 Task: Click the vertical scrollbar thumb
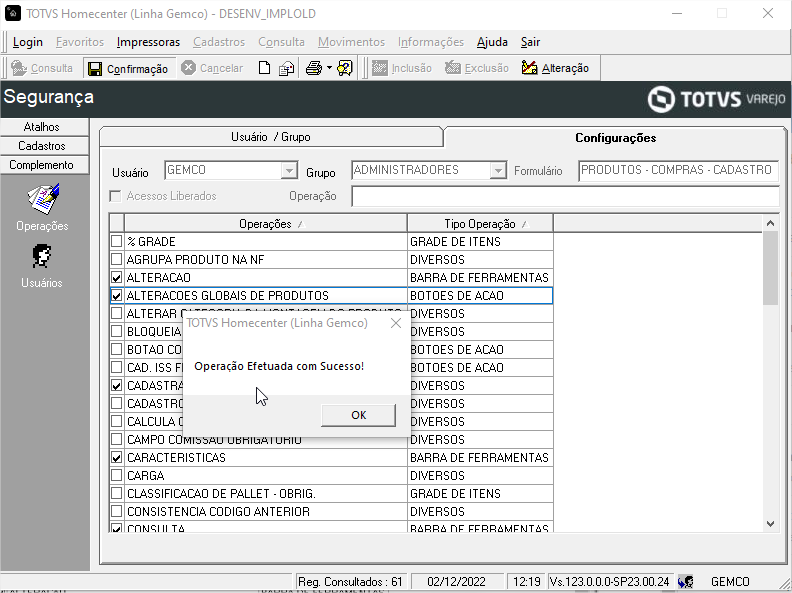pyautogui.click(x=770, y=268)
